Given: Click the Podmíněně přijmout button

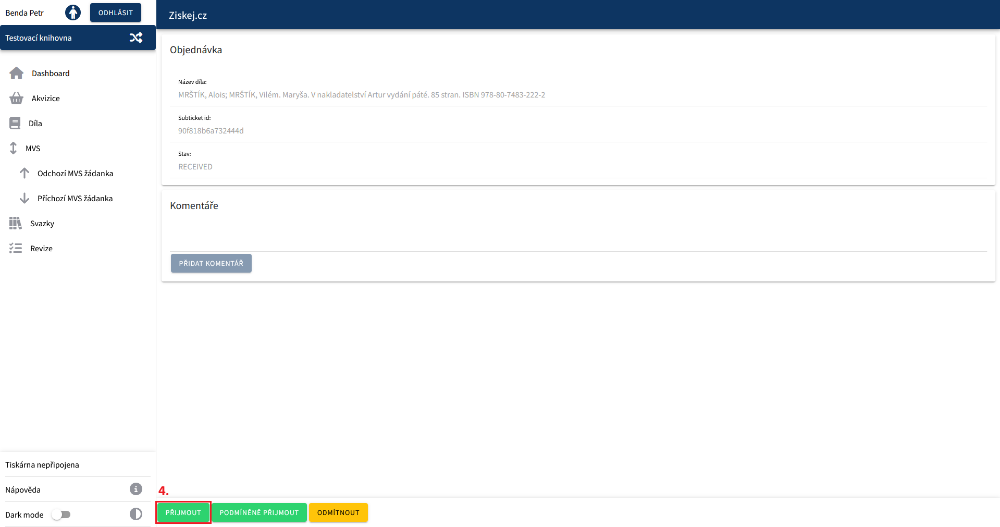Looking at the screenshot, I should pos(259,512).
